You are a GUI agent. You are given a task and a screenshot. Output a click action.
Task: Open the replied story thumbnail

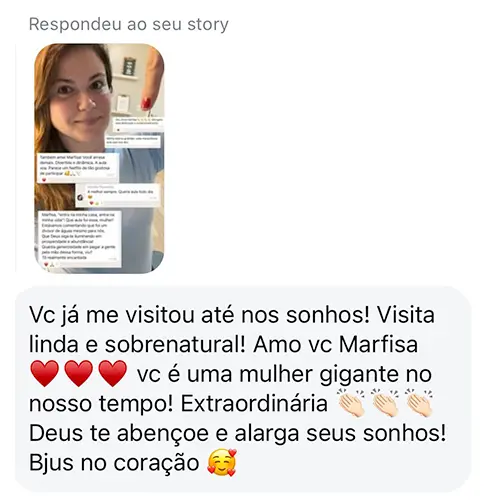point(99,158)
